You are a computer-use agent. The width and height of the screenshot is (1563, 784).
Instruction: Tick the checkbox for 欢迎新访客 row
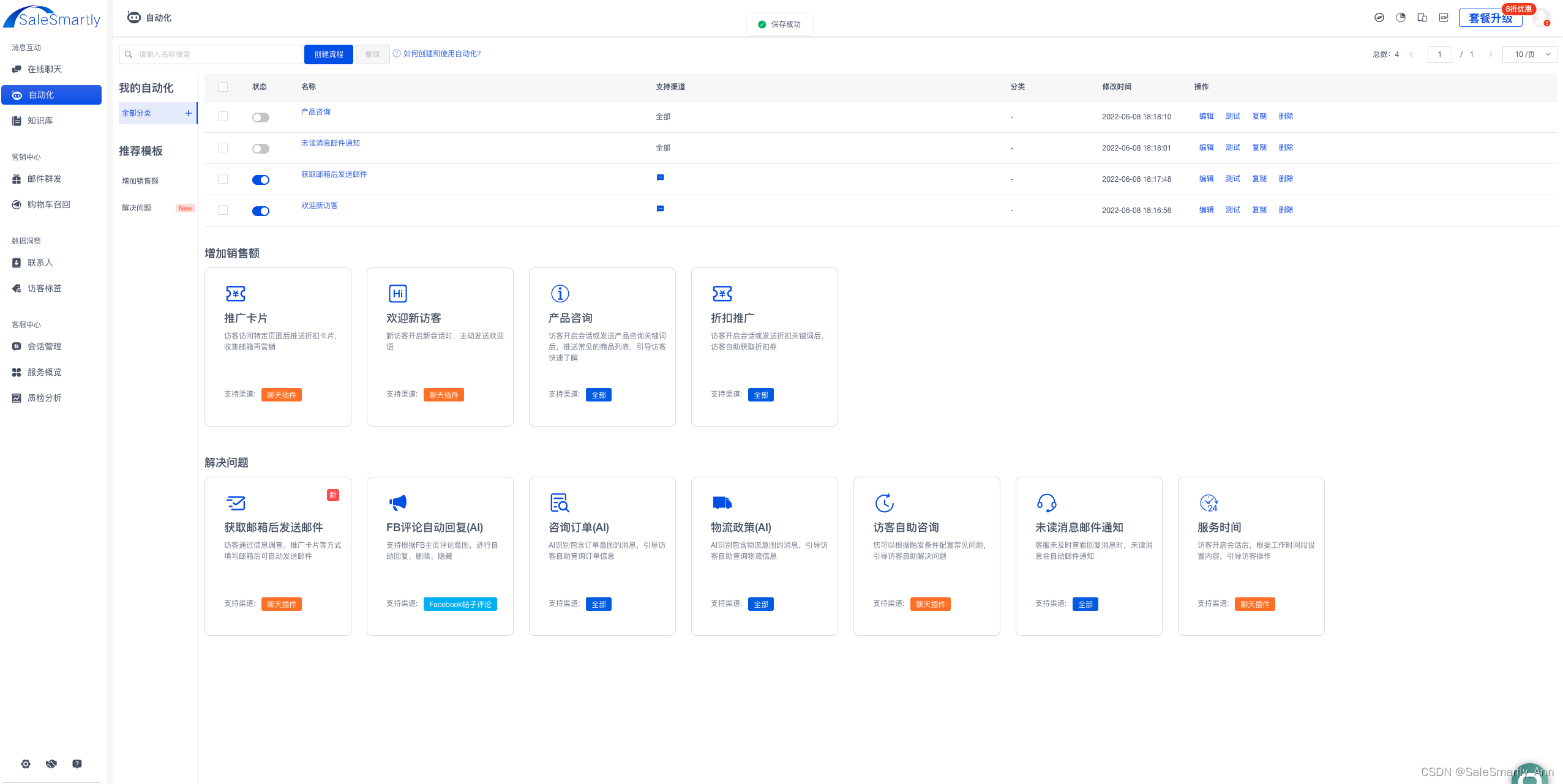pyautogui.click(x=223, y=210)
